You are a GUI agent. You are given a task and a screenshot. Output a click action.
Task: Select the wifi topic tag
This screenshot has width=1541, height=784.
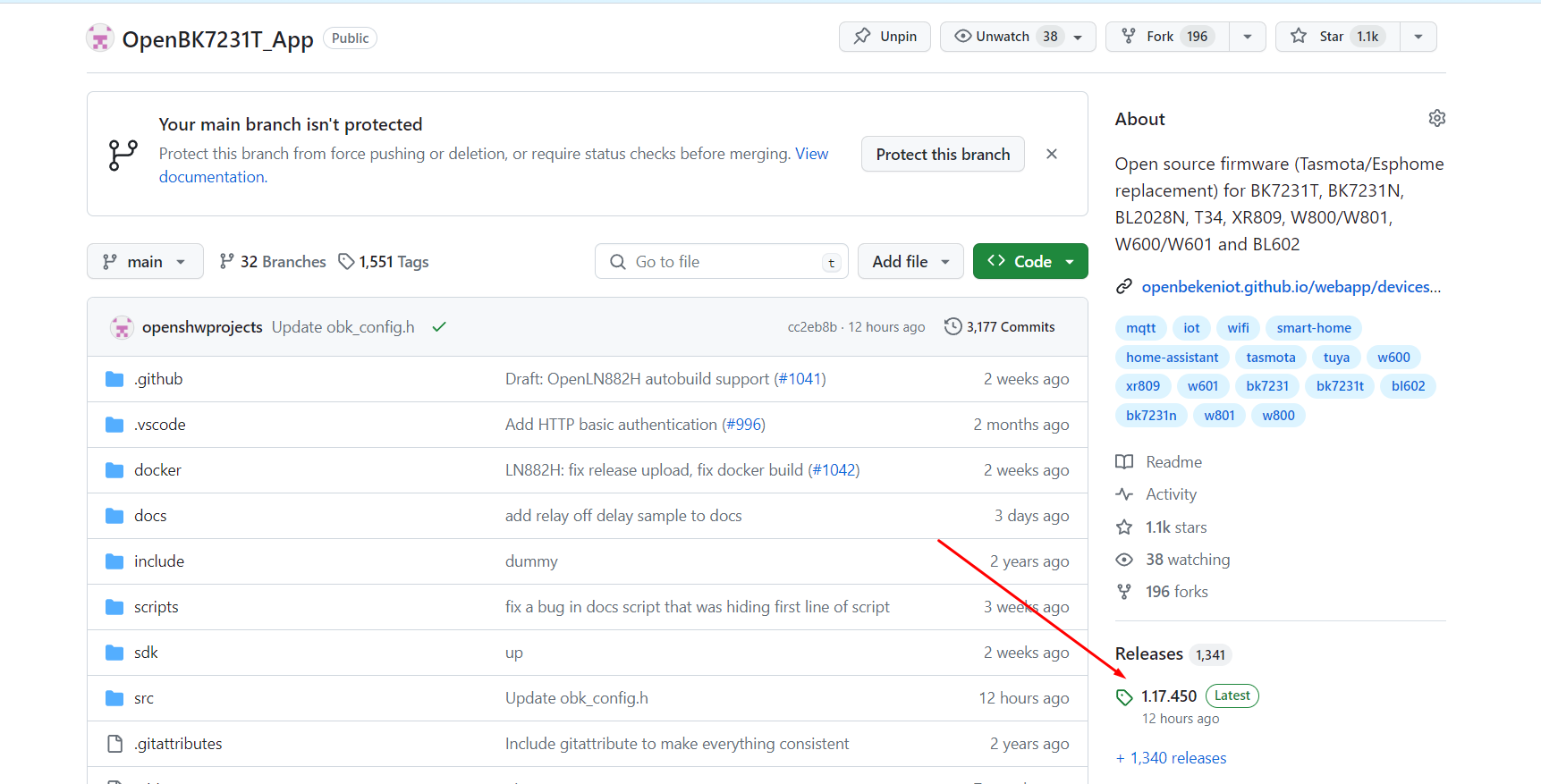tap(1238, 328)
